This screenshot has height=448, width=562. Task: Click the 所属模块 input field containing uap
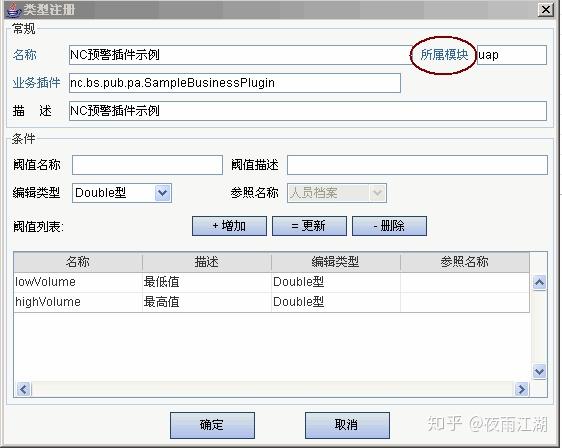click(x=511, y=55)
